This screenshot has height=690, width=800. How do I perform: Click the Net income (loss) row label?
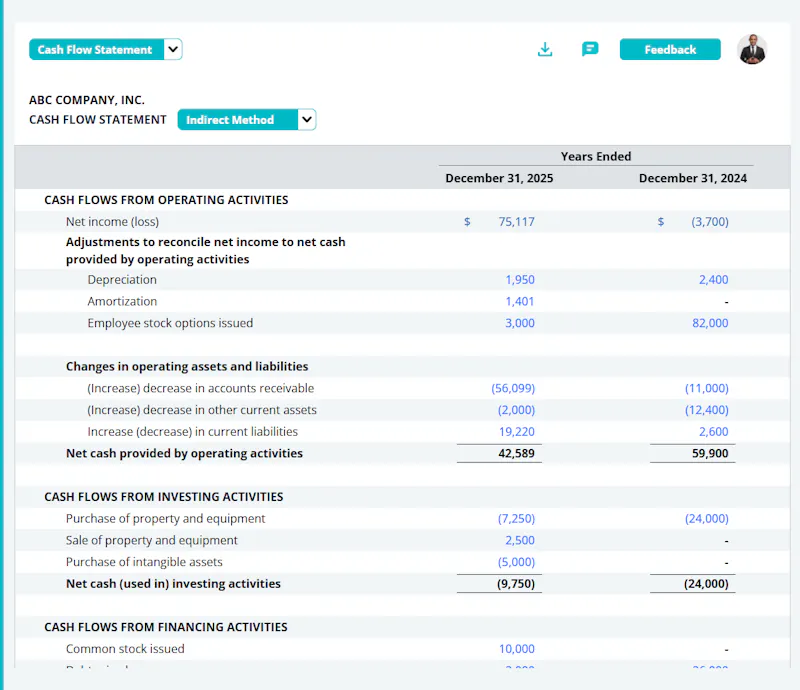(x=112, y=222)
